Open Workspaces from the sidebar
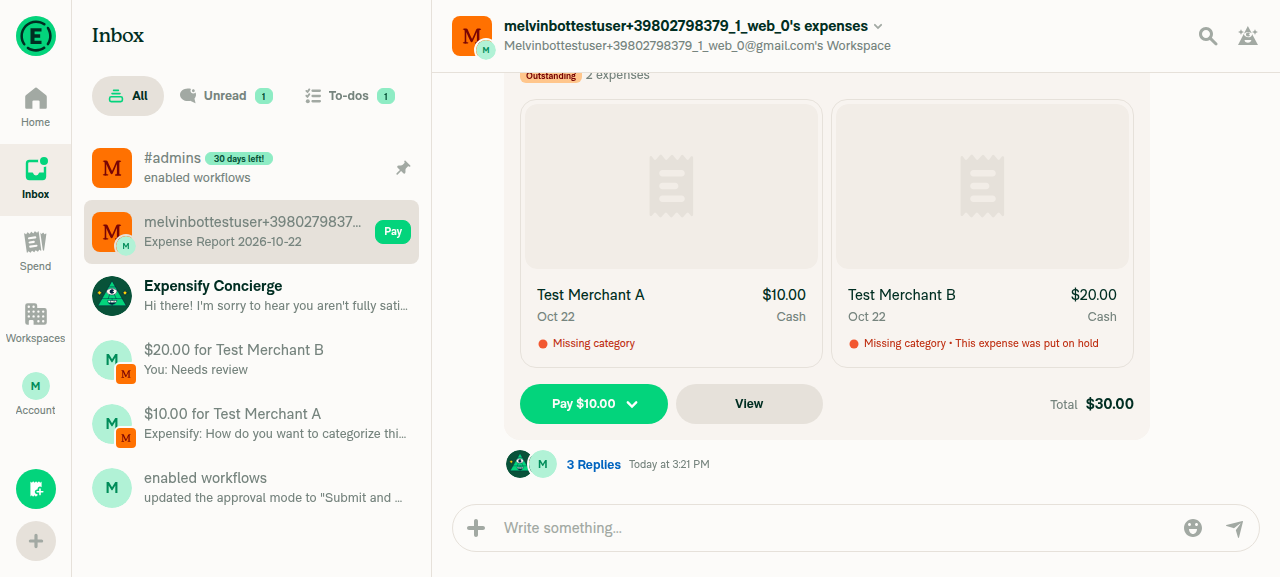This screenshot has width=1280, height=577. click(36, 324)
